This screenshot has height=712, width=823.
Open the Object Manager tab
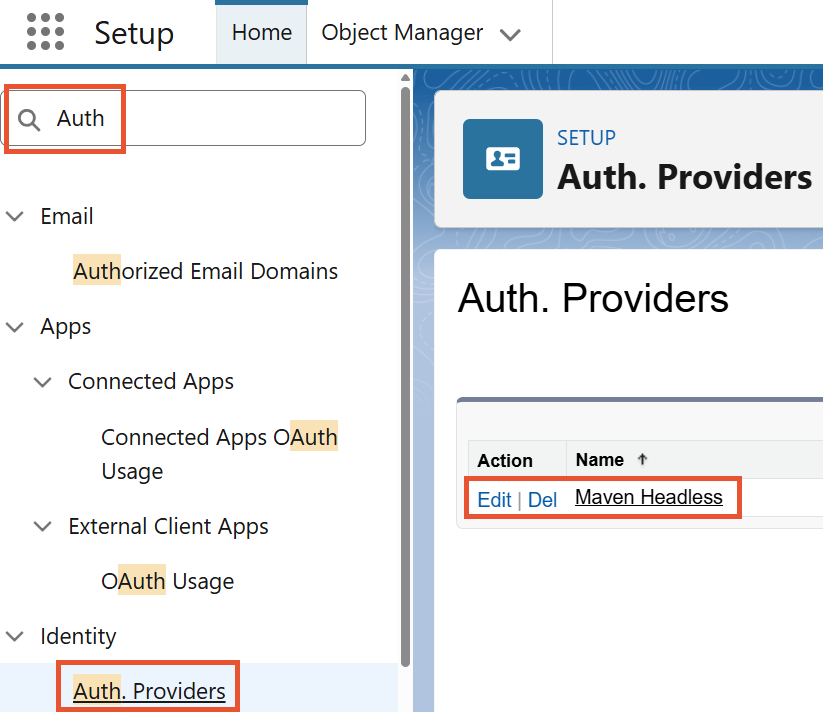[402, 32]
